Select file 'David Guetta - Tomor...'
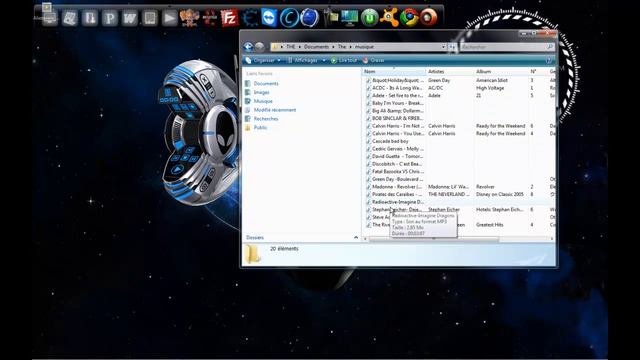Viewport: 640px width, 360px height. (x=398, y=156)
